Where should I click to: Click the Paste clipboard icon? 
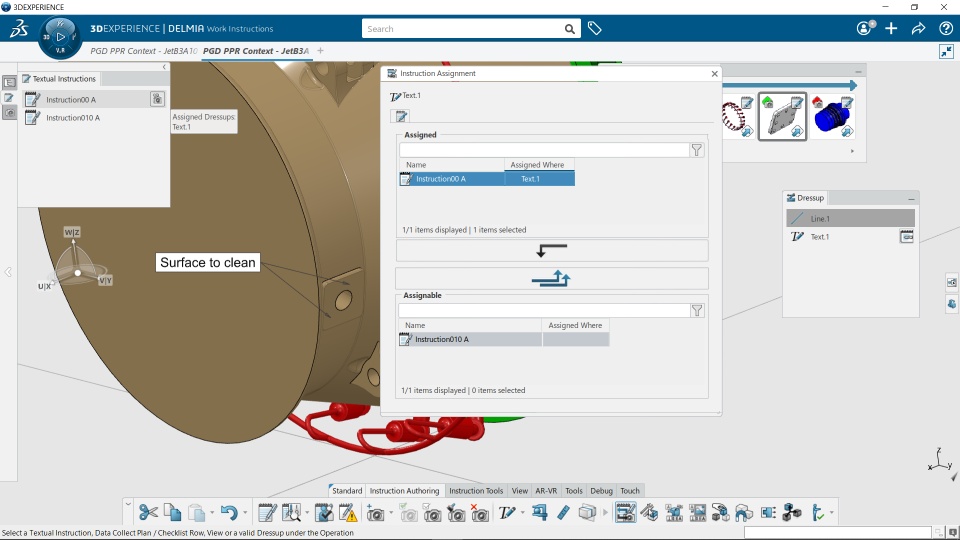coord(197,512)
